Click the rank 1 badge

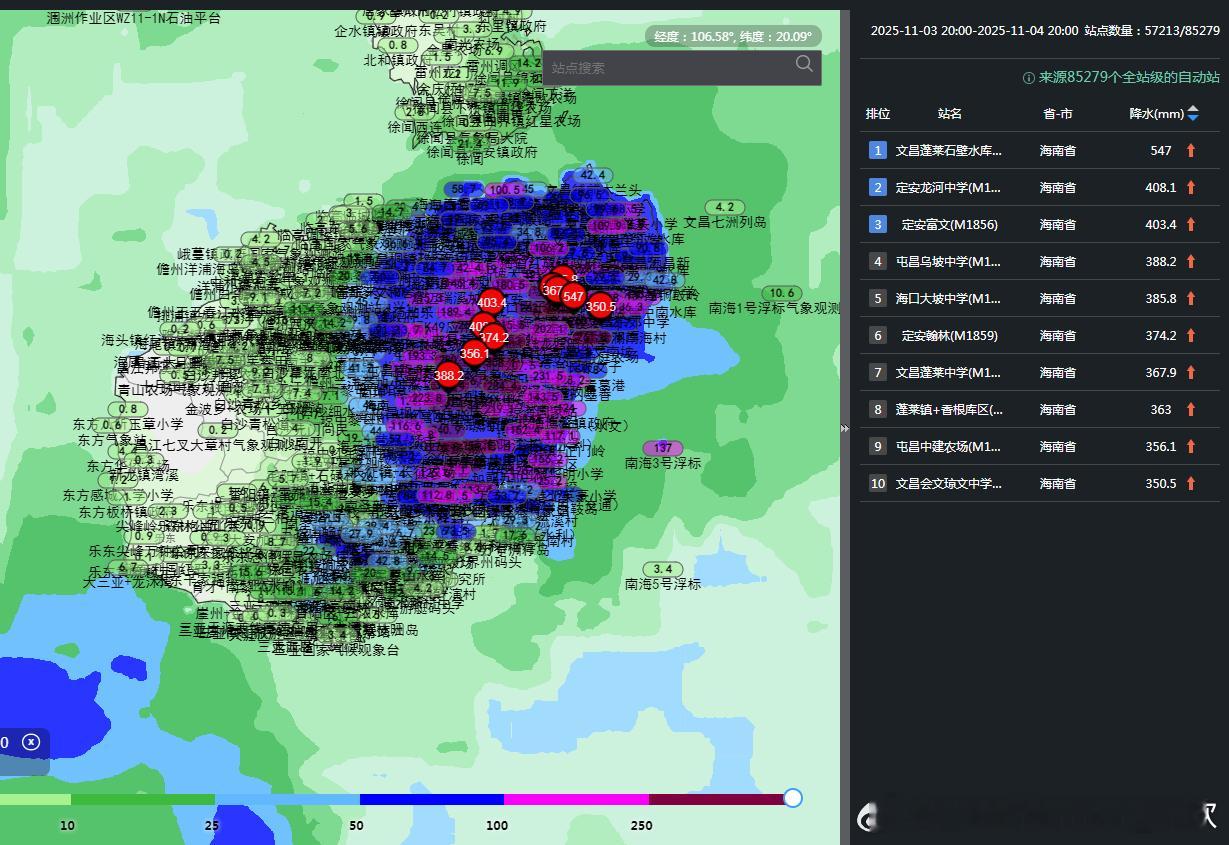[877, 150]
